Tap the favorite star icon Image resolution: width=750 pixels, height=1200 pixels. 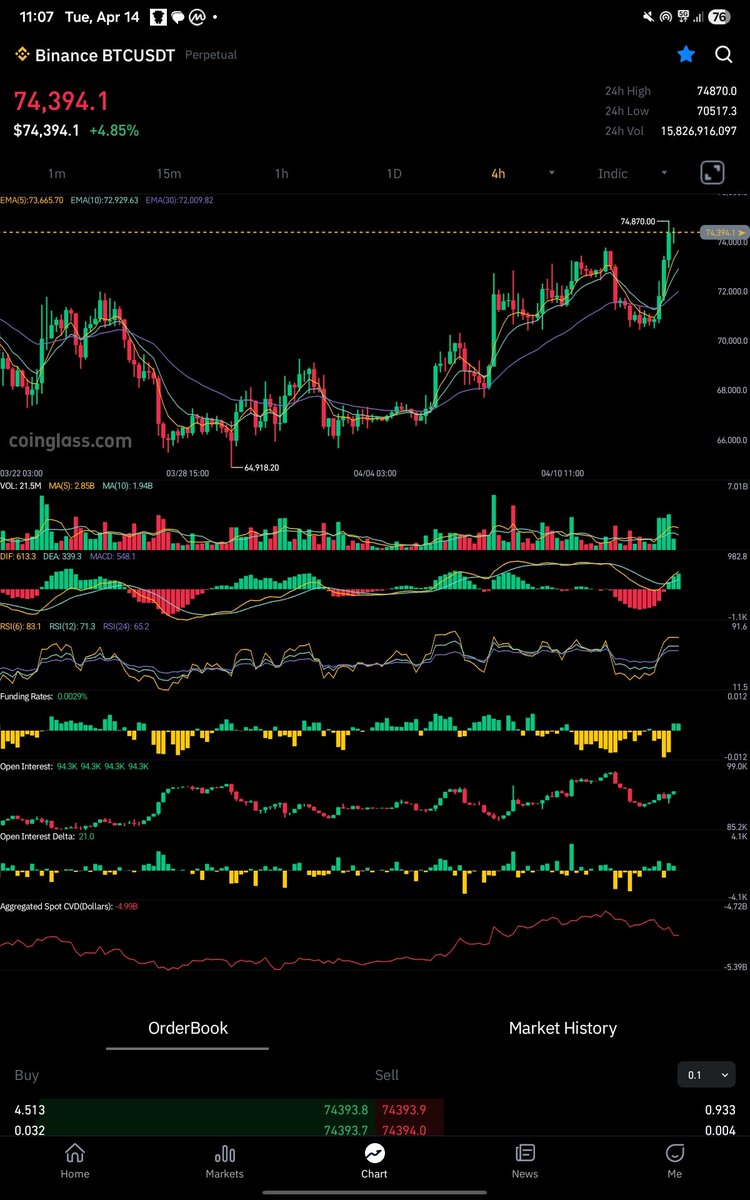click(x=686, y=55)
